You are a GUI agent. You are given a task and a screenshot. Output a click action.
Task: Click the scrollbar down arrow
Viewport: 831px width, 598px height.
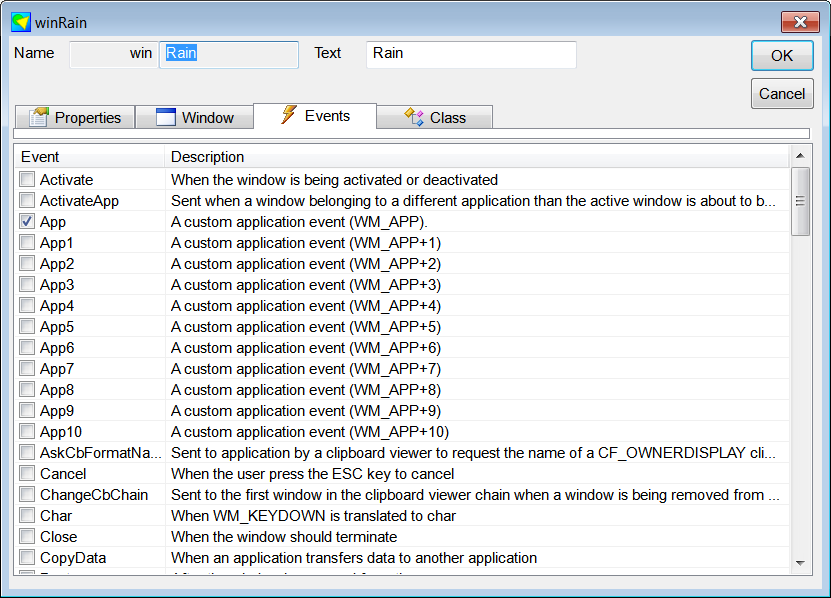(800, 563)
